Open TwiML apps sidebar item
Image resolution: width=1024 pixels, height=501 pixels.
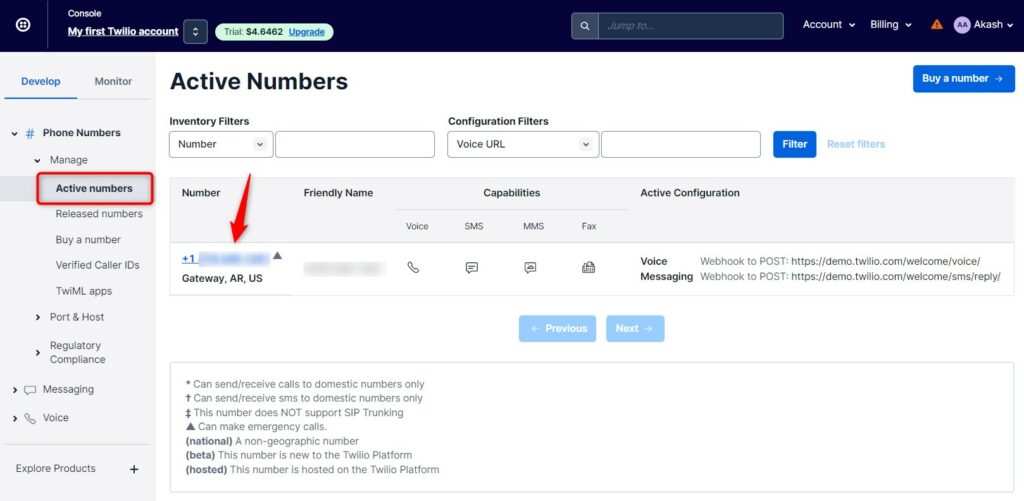(x=84, y=291)
